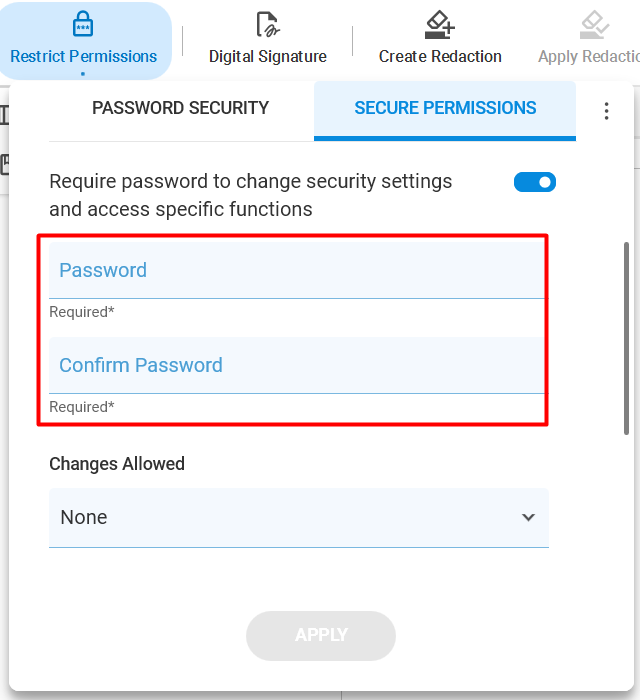Open the Changes Allowed None dropdown
640x700 pixels.
click(299, 517)
